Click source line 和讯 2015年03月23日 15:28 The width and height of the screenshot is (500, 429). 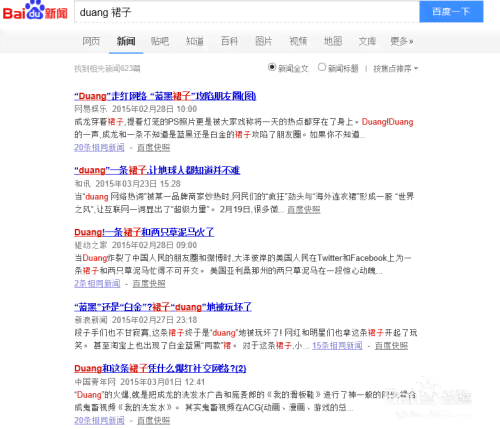coord(127,184)
